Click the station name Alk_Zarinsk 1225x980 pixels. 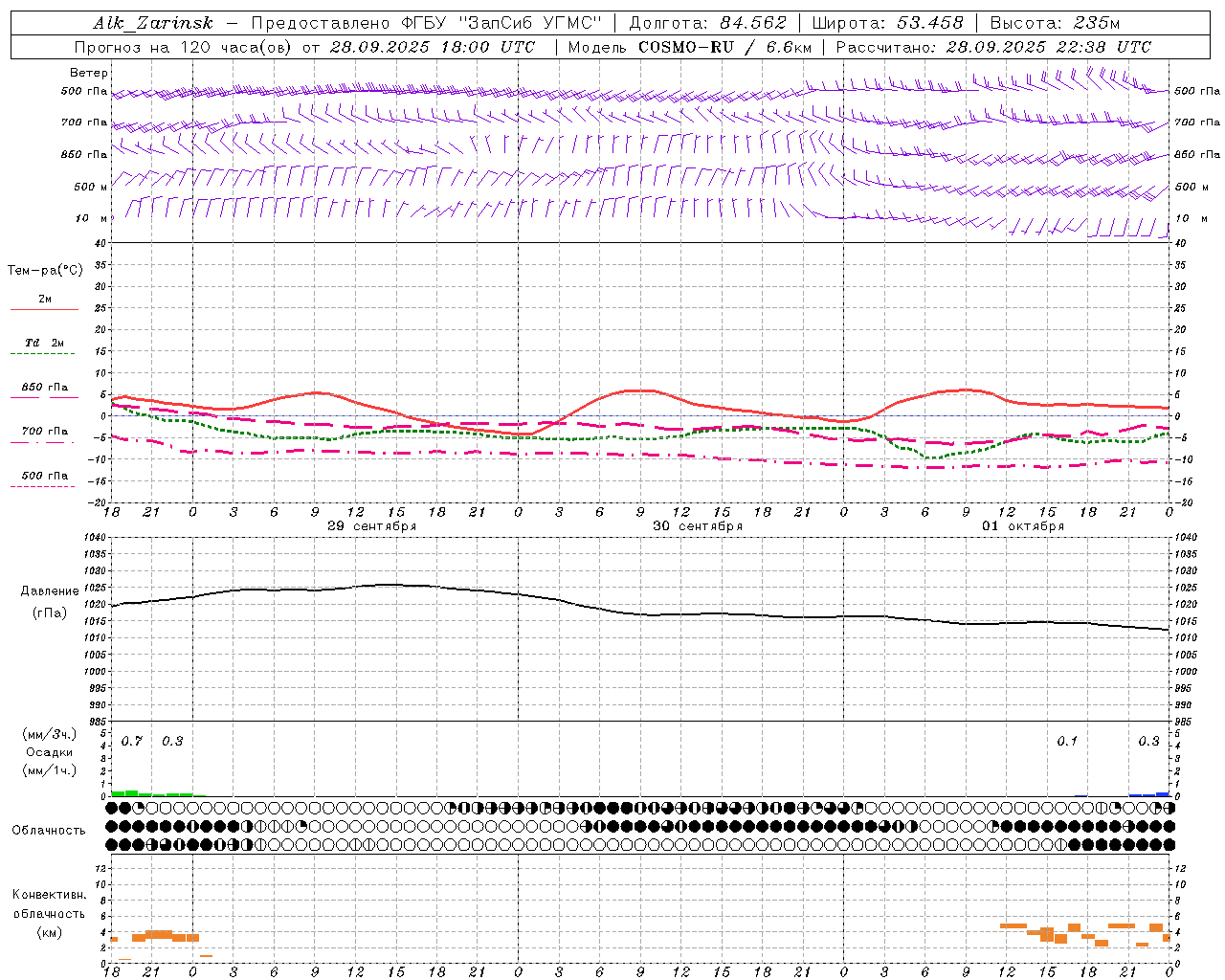click(x=153, y=24)
